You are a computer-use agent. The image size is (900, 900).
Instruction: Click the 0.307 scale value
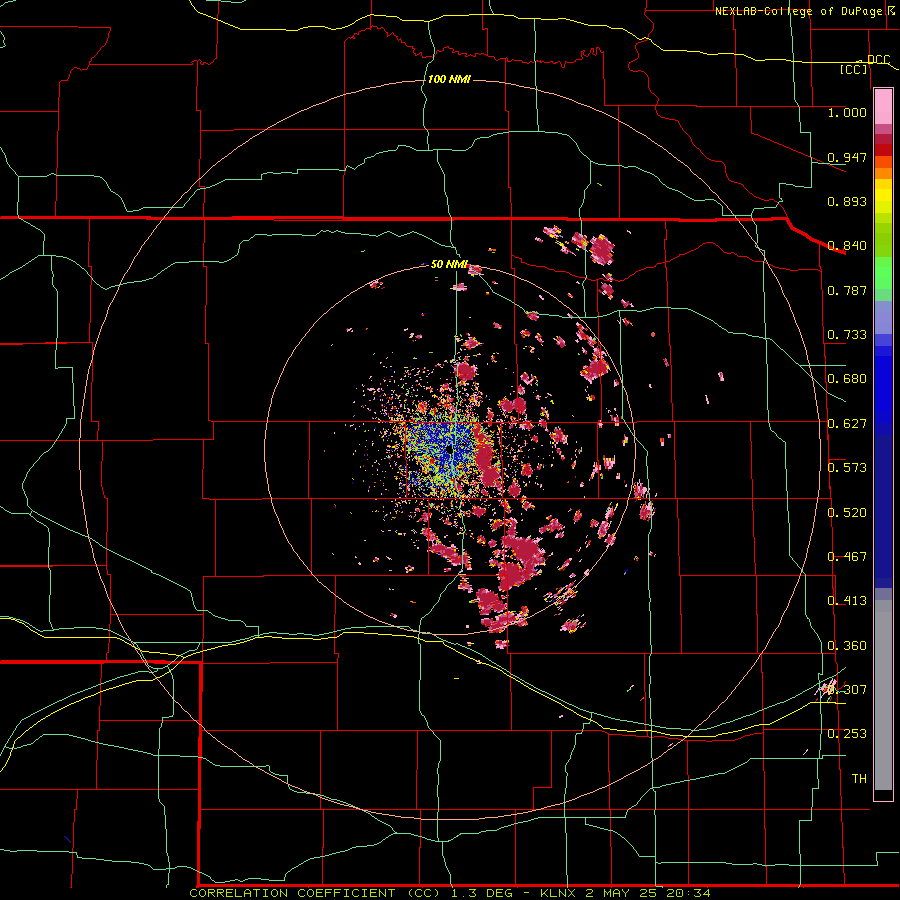[847, 690]
